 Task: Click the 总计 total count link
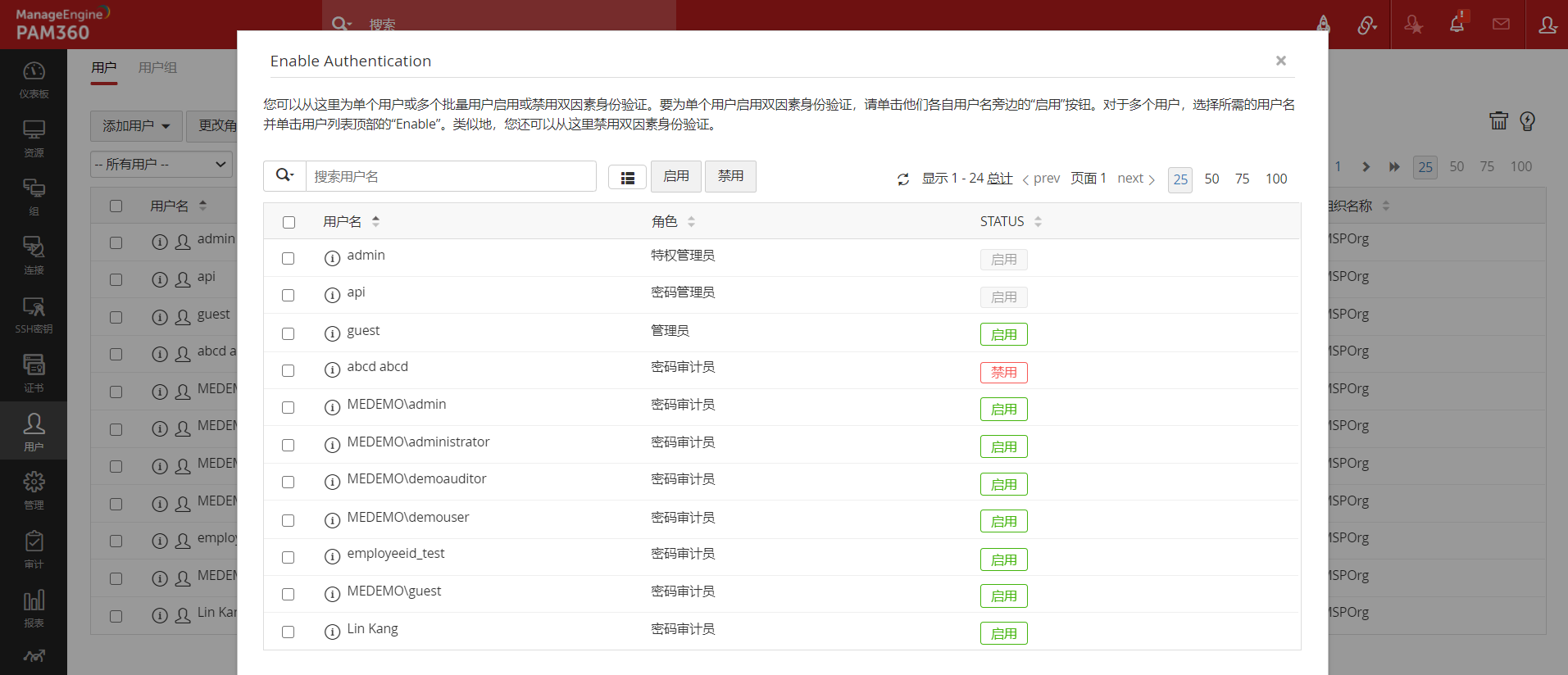pos(1000,178)
